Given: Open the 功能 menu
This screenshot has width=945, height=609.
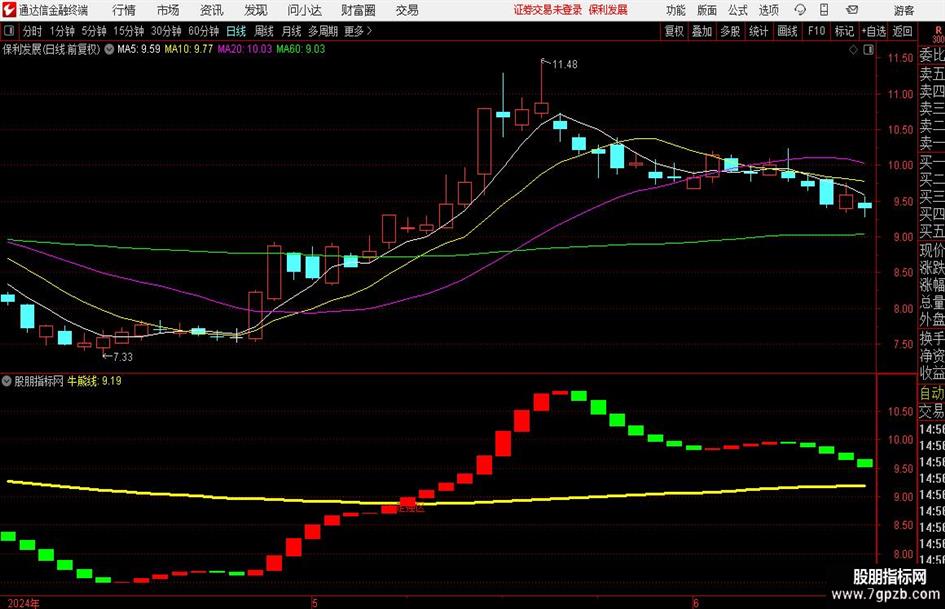Looking at the screenshot, I should click(676, 10).
